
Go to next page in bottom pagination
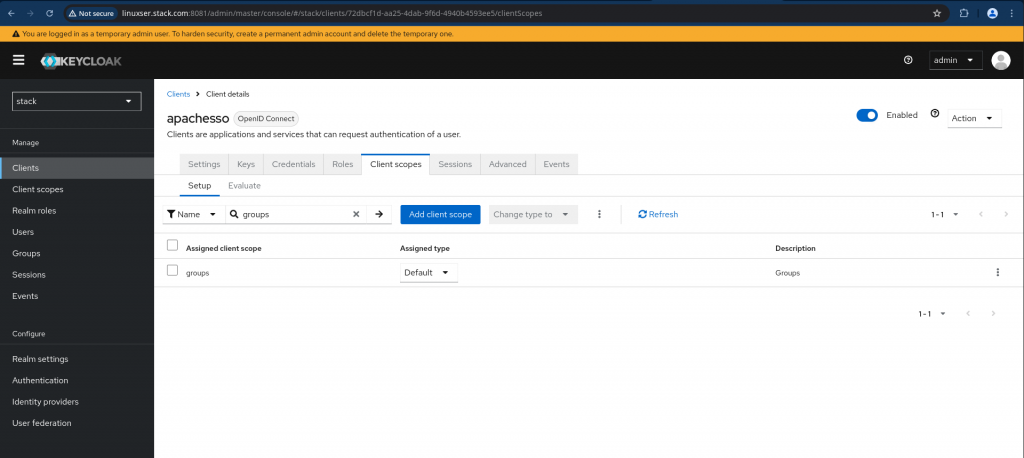[x=993, y=314]
